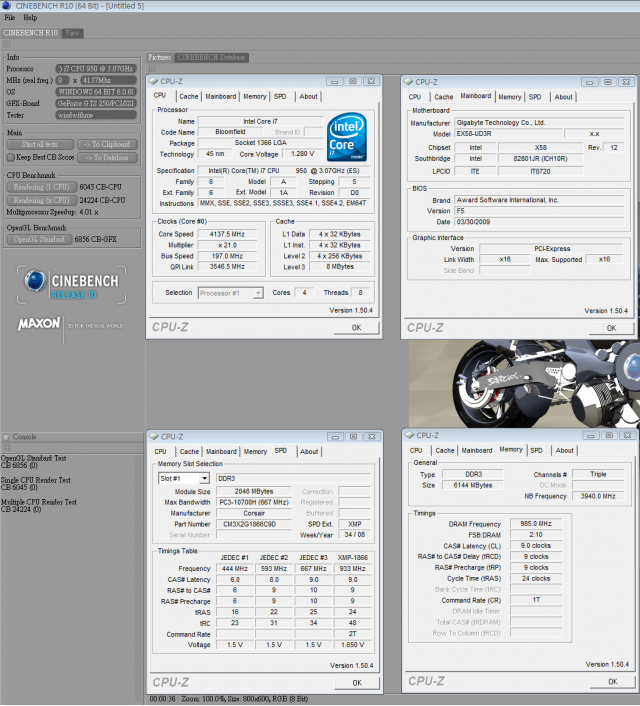The height and width of the screenshot is (706, 640).
Task: Click the PC3-10700H max bandwidth value
Action: tap(254, 502)
